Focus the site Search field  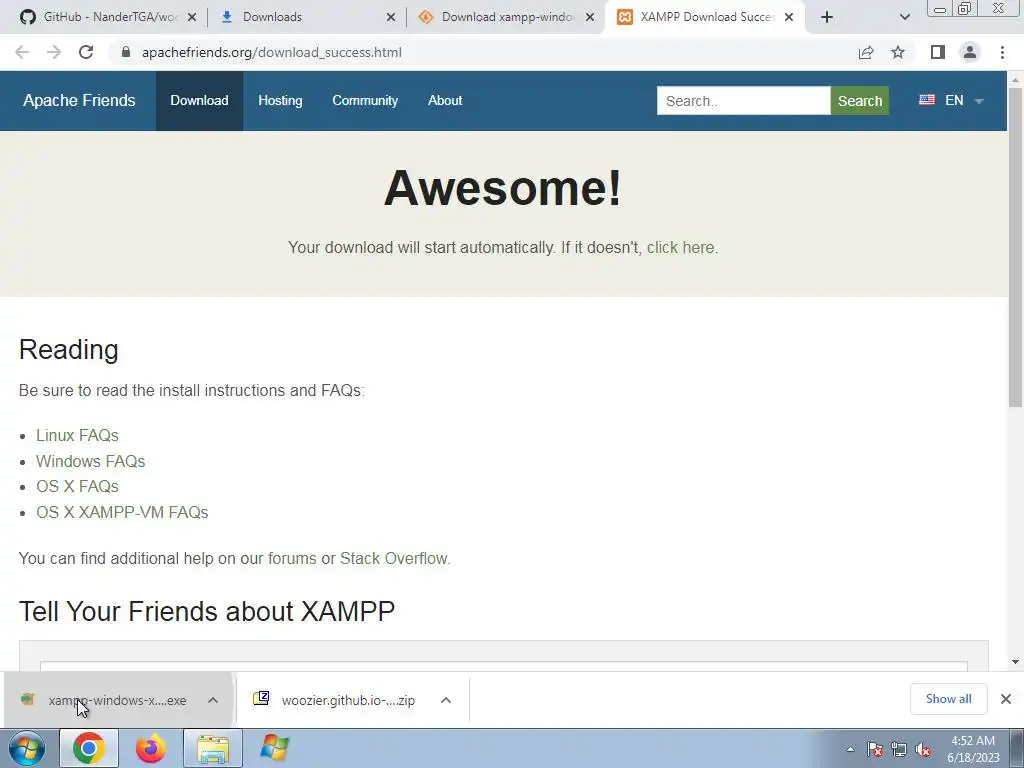[x=743, y=101]
